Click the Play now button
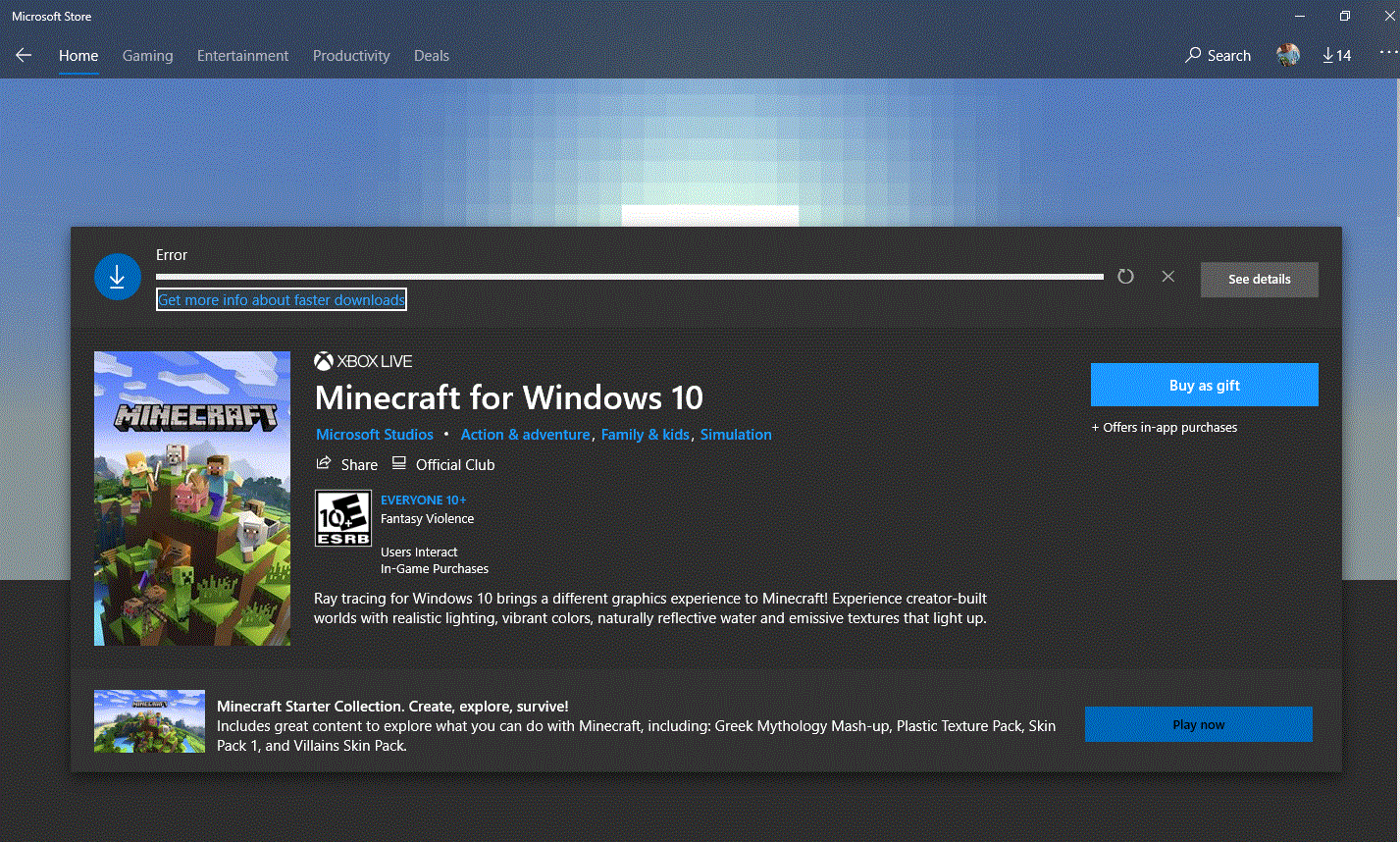 1199,724
